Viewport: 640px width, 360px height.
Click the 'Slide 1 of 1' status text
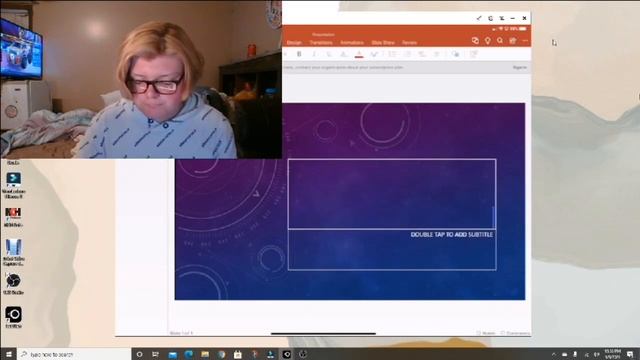point(181,333)
